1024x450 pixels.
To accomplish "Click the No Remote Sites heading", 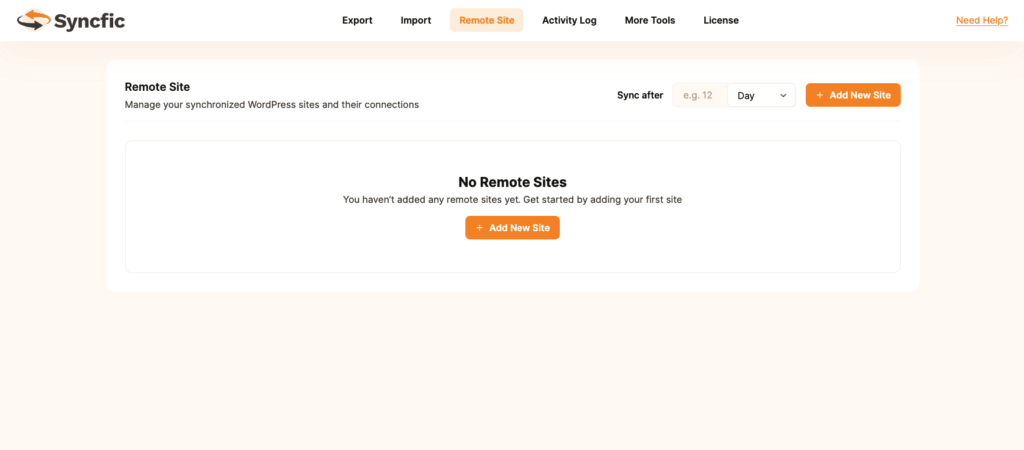I will (x=512, y=182).
